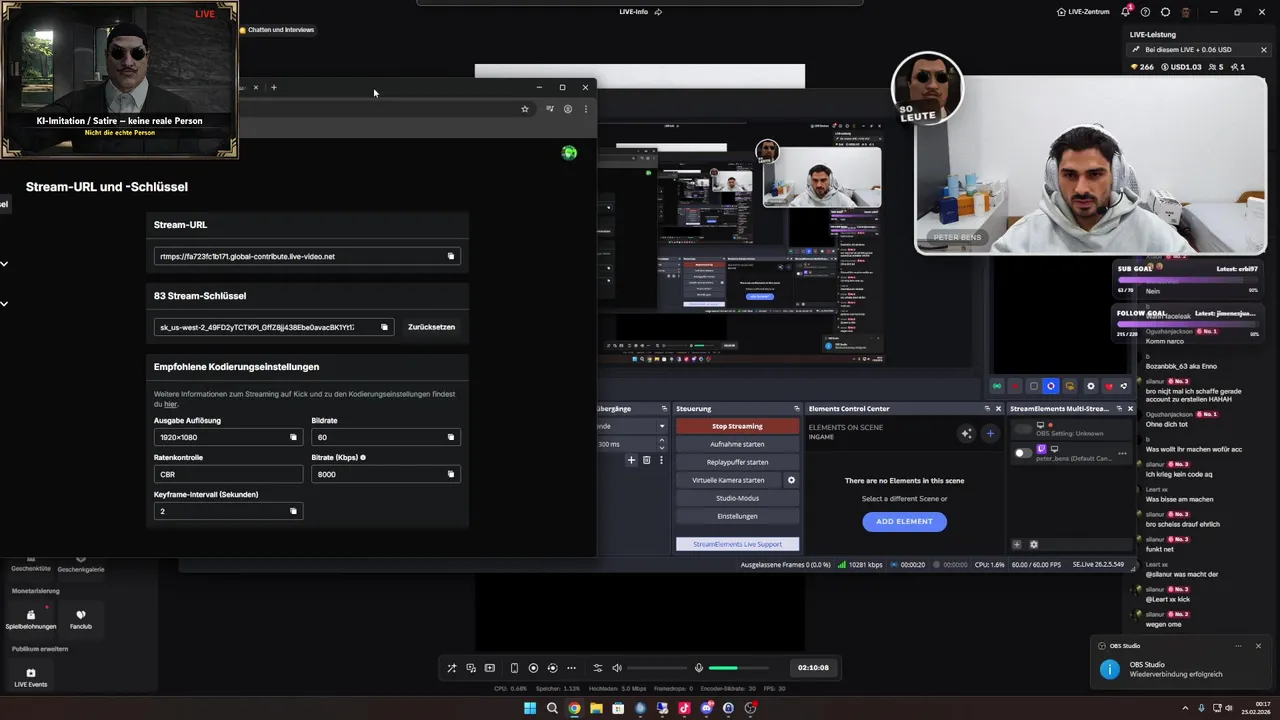Copy the Bildrate value icon

pyautogui.click(x=450, y=437)
